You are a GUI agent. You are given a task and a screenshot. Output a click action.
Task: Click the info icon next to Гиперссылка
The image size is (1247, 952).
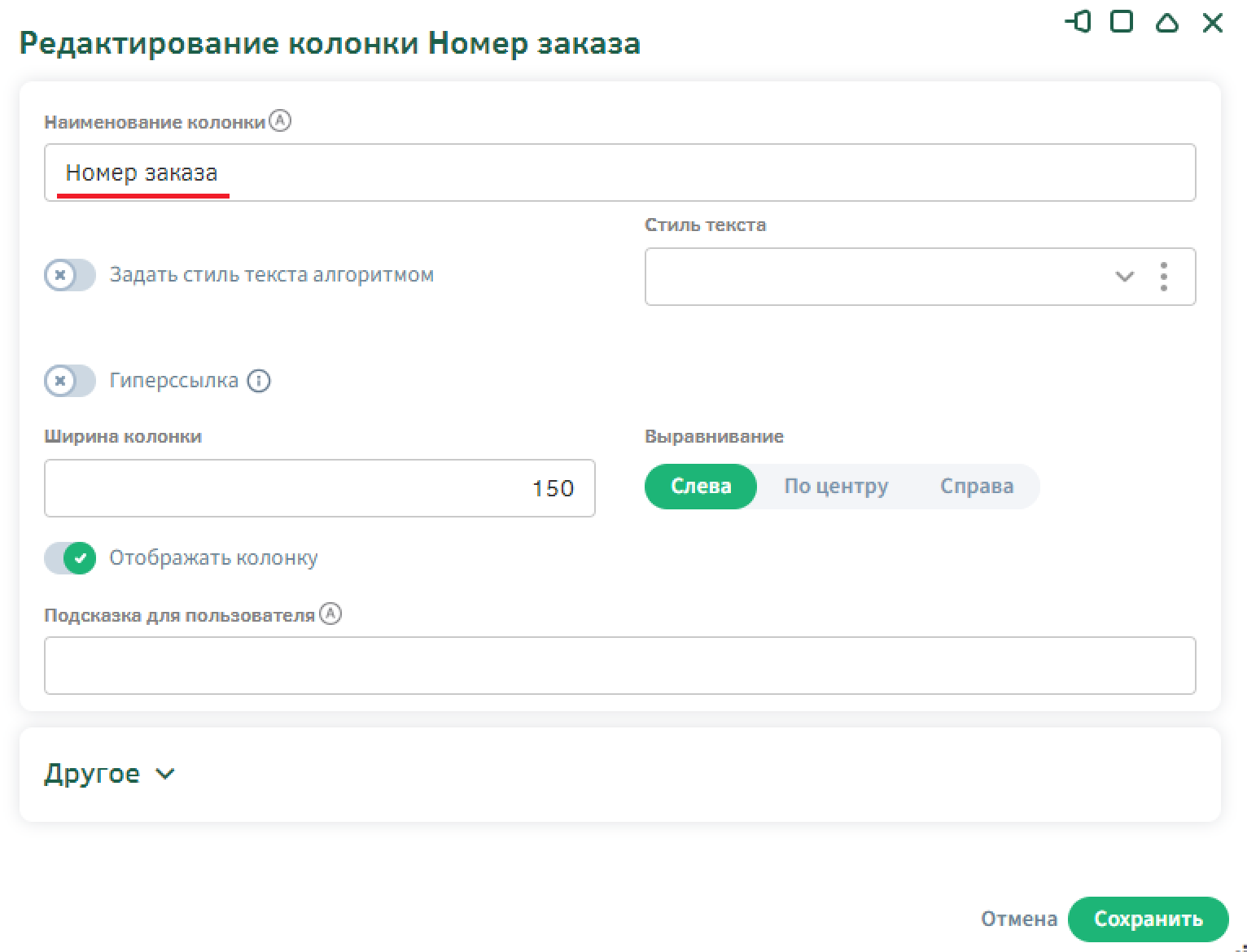point(259,381)
